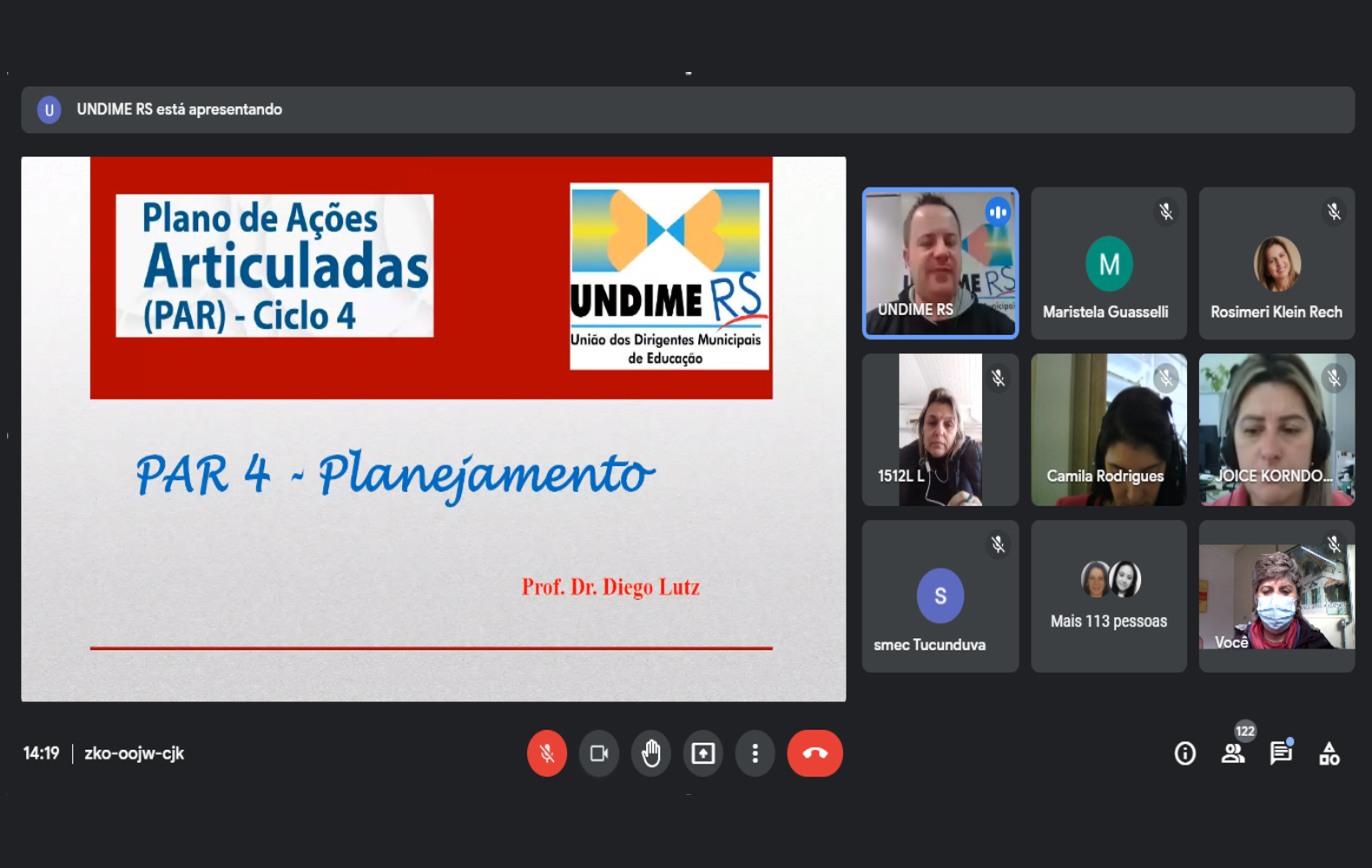
Task: Click muted mic icon on JOICE KORNDO tile
Action: pyautogui.click(x=1334, y=378)
